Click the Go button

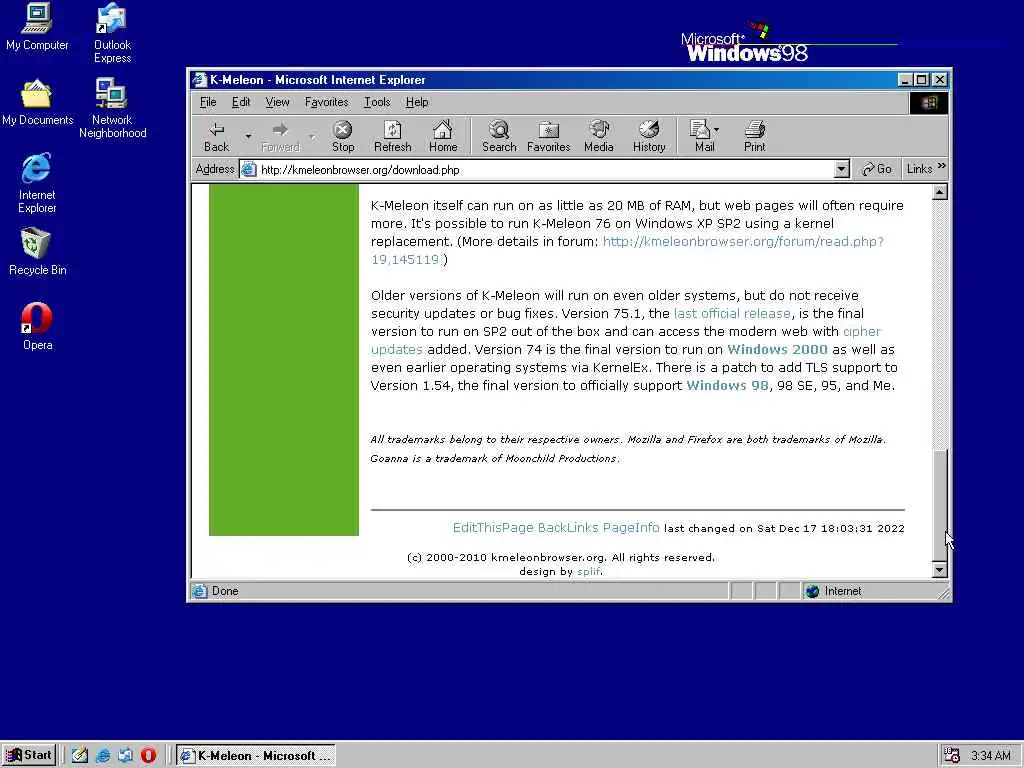click(876, 169)
